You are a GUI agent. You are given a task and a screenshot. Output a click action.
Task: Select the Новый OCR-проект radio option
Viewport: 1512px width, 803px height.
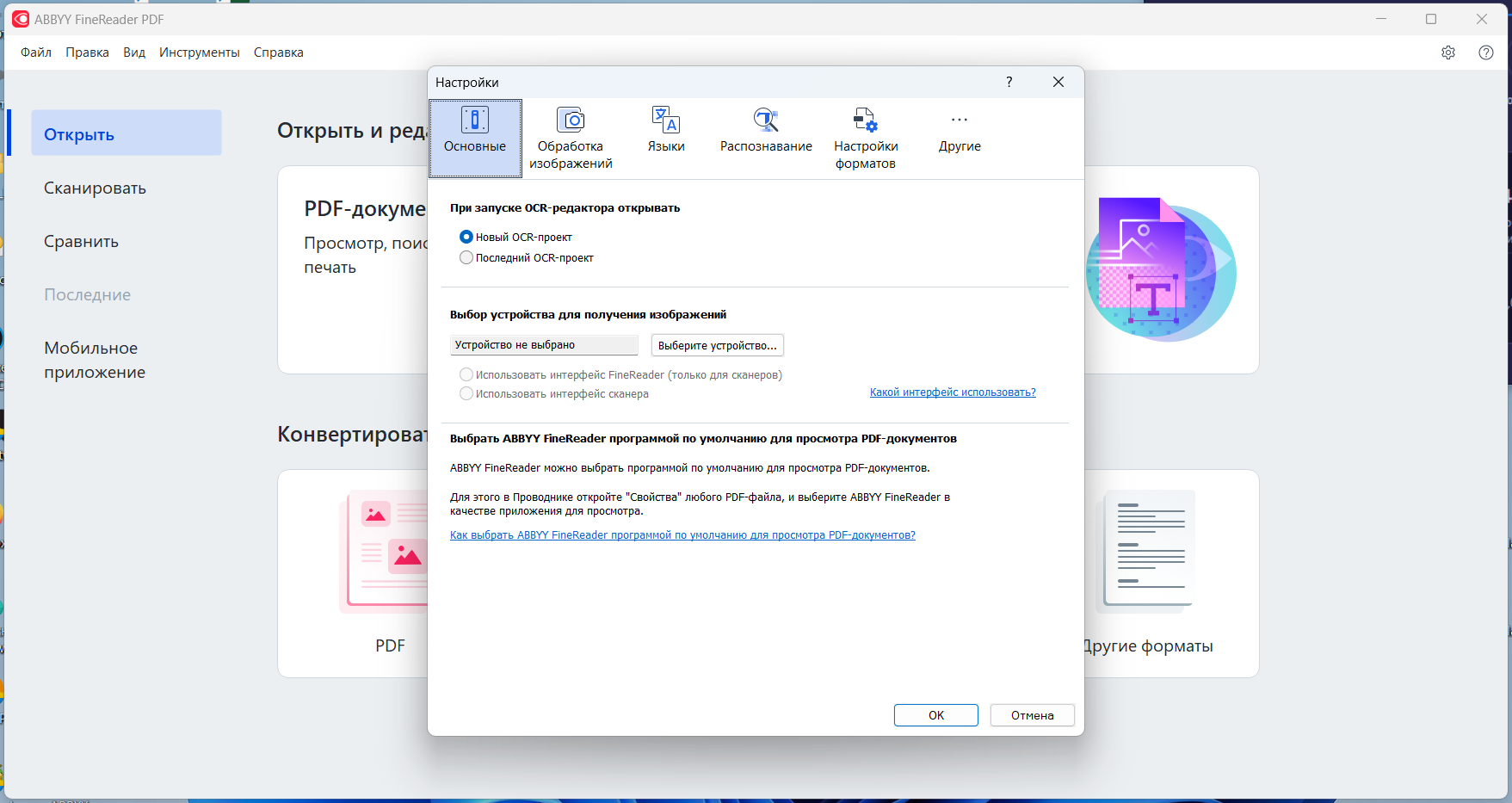515,237
